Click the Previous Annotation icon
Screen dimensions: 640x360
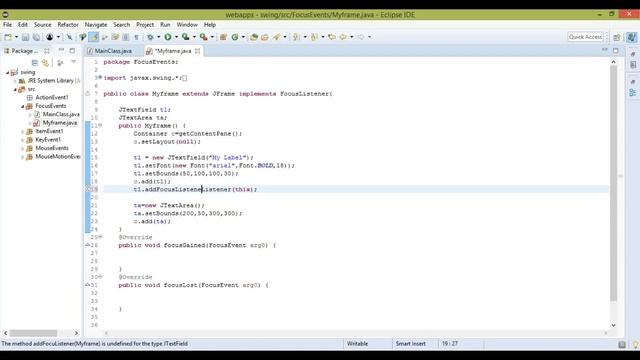[314, 37]
